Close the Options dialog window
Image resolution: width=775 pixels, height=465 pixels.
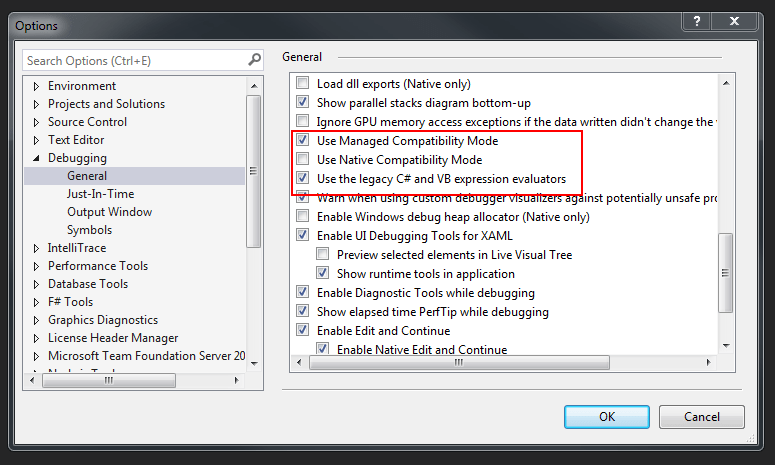[739, 22]
